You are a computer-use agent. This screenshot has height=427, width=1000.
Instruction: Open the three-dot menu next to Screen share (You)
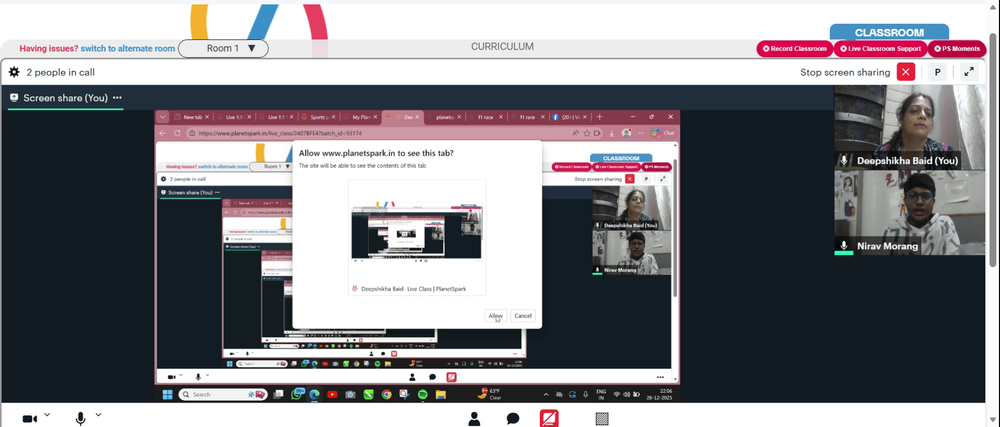[x=117, y=98]
